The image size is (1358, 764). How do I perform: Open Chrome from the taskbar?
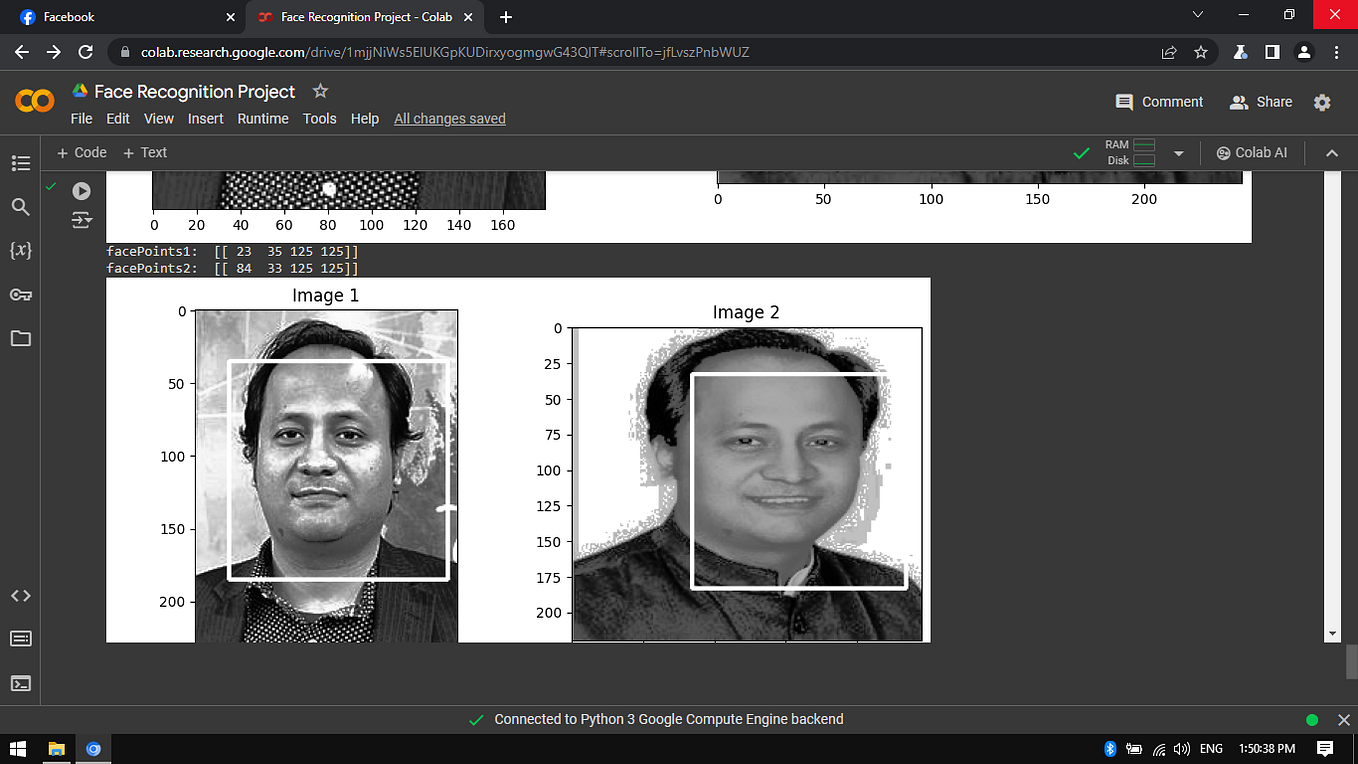tap(93, 748)
